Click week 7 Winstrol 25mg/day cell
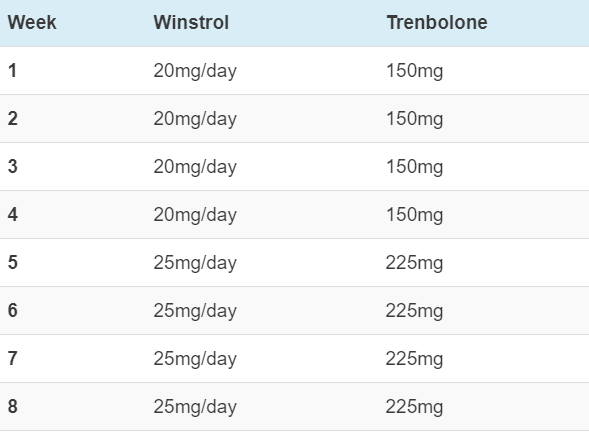The image size is (589, 437). [195, 359]
